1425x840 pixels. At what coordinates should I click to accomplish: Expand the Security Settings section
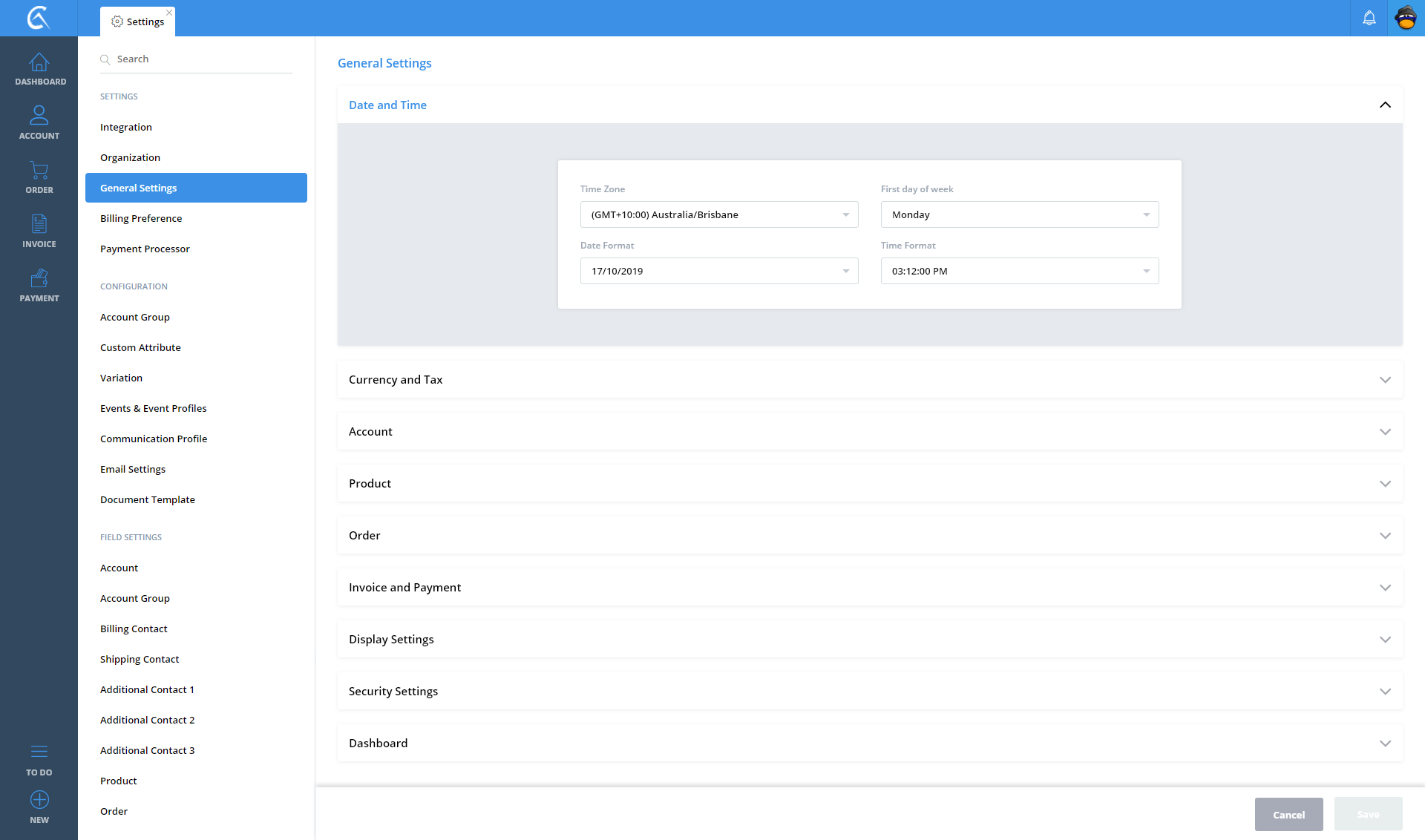coord(869,691)
